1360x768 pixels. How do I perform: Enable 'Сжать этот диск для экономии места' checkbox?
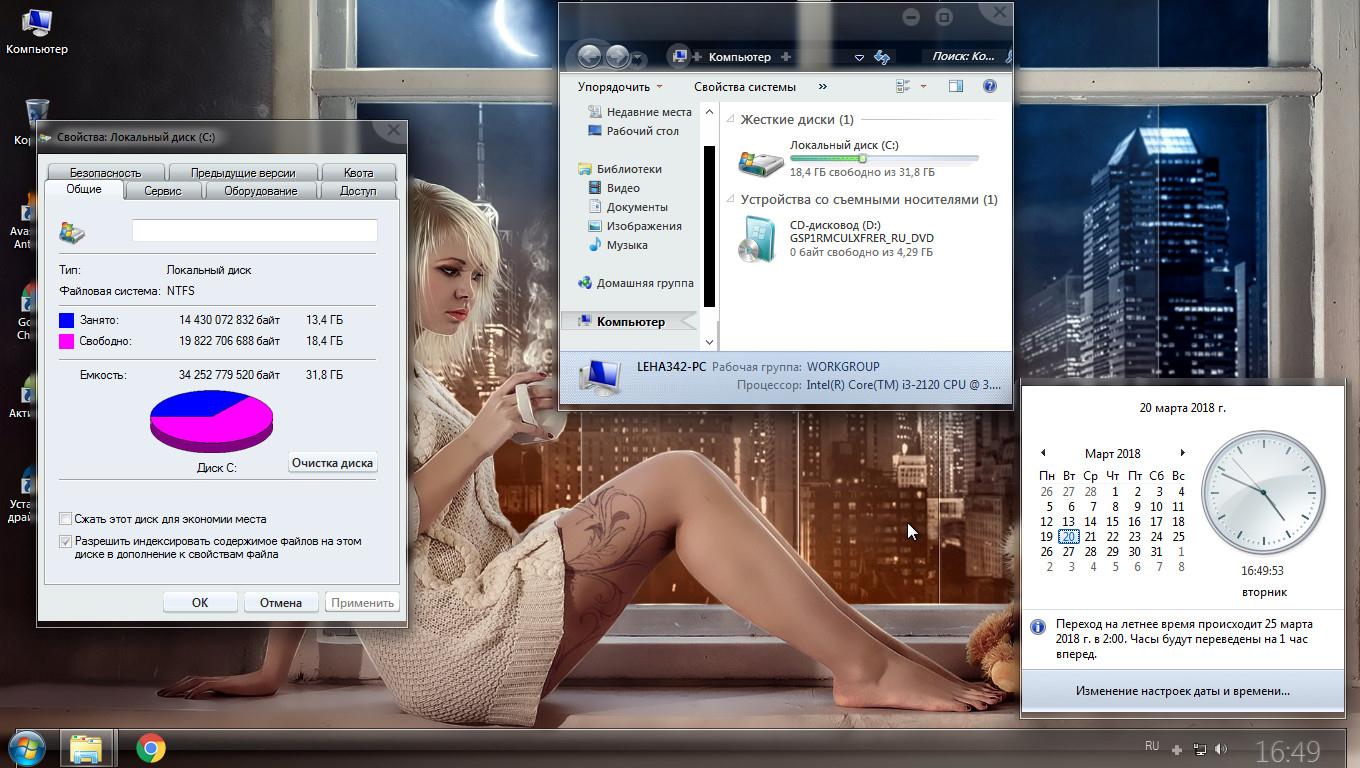pos(65,519)
